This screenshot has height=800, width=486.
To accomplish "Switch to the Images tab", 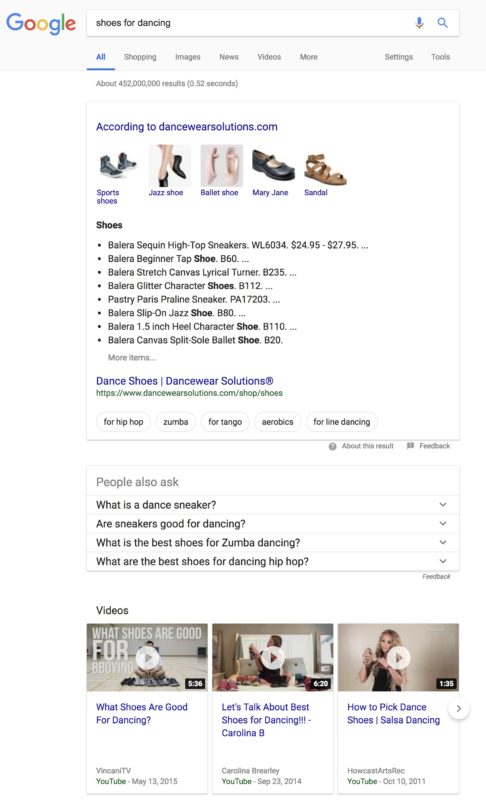I will pyautogui.click(x=188, y=57).
